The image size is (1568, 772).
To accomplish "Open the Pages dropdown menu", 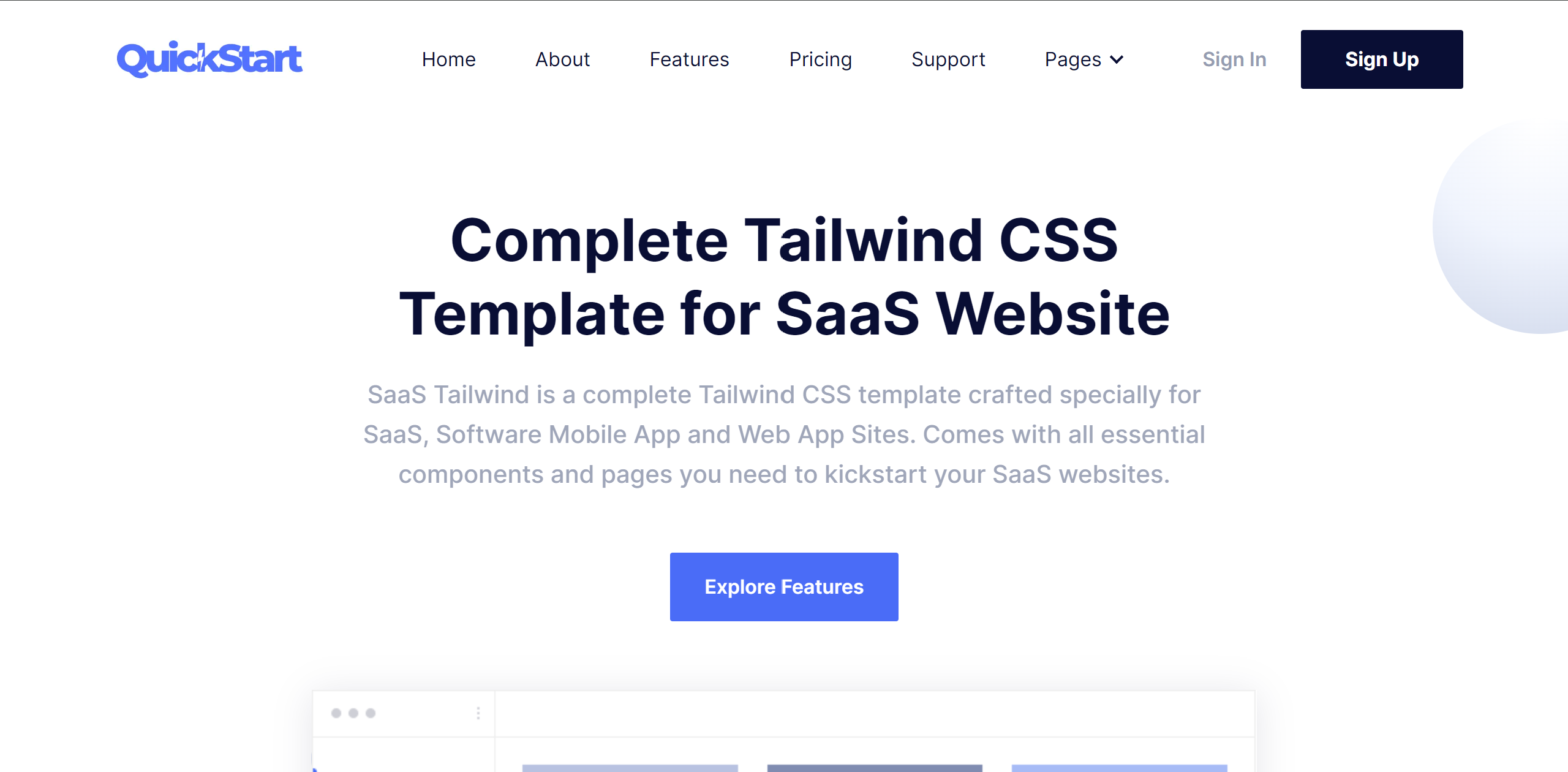I will (x=1083, y=58).
